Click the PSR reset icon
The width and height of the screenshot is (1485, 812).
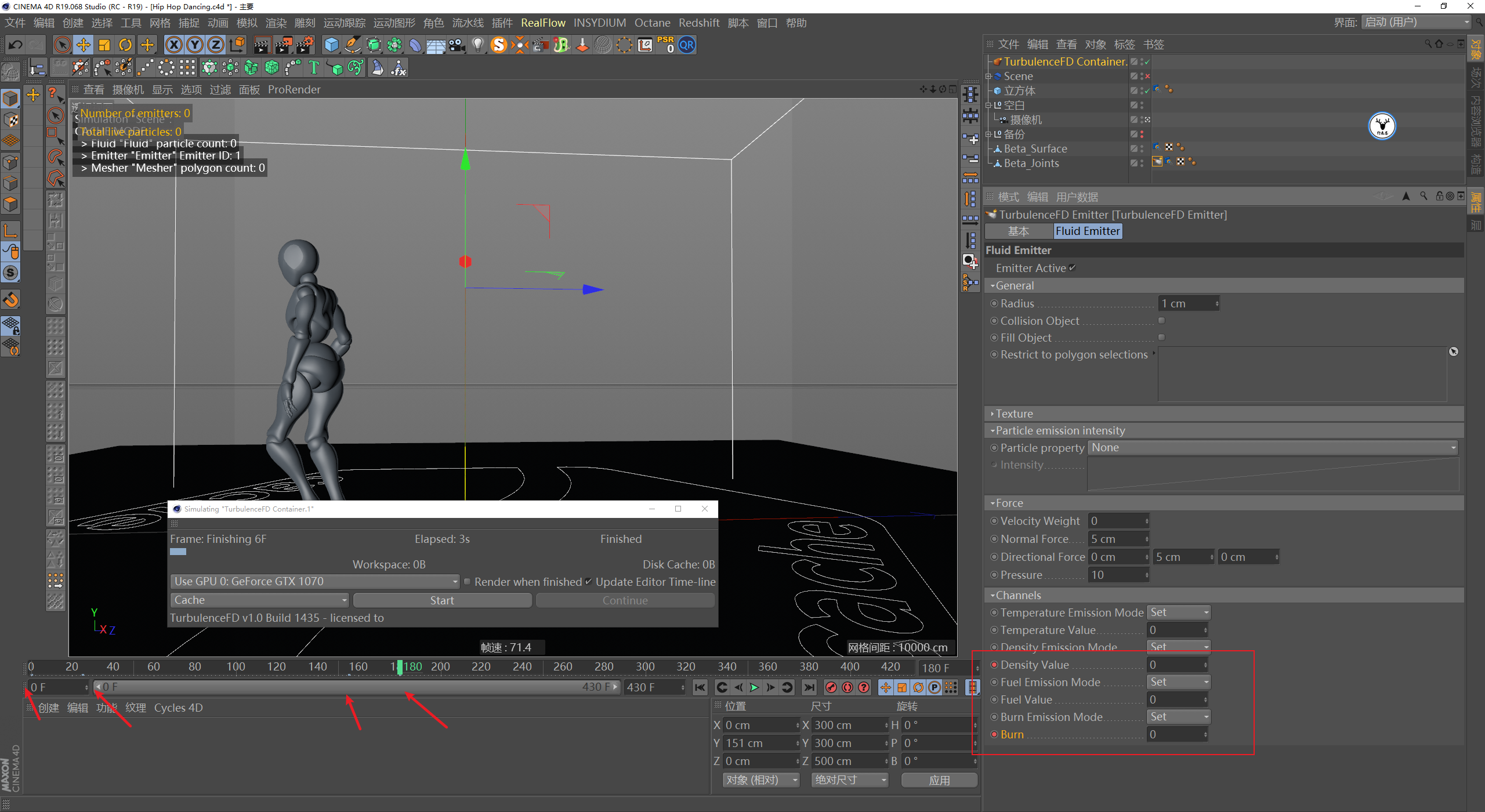point(666,45)
